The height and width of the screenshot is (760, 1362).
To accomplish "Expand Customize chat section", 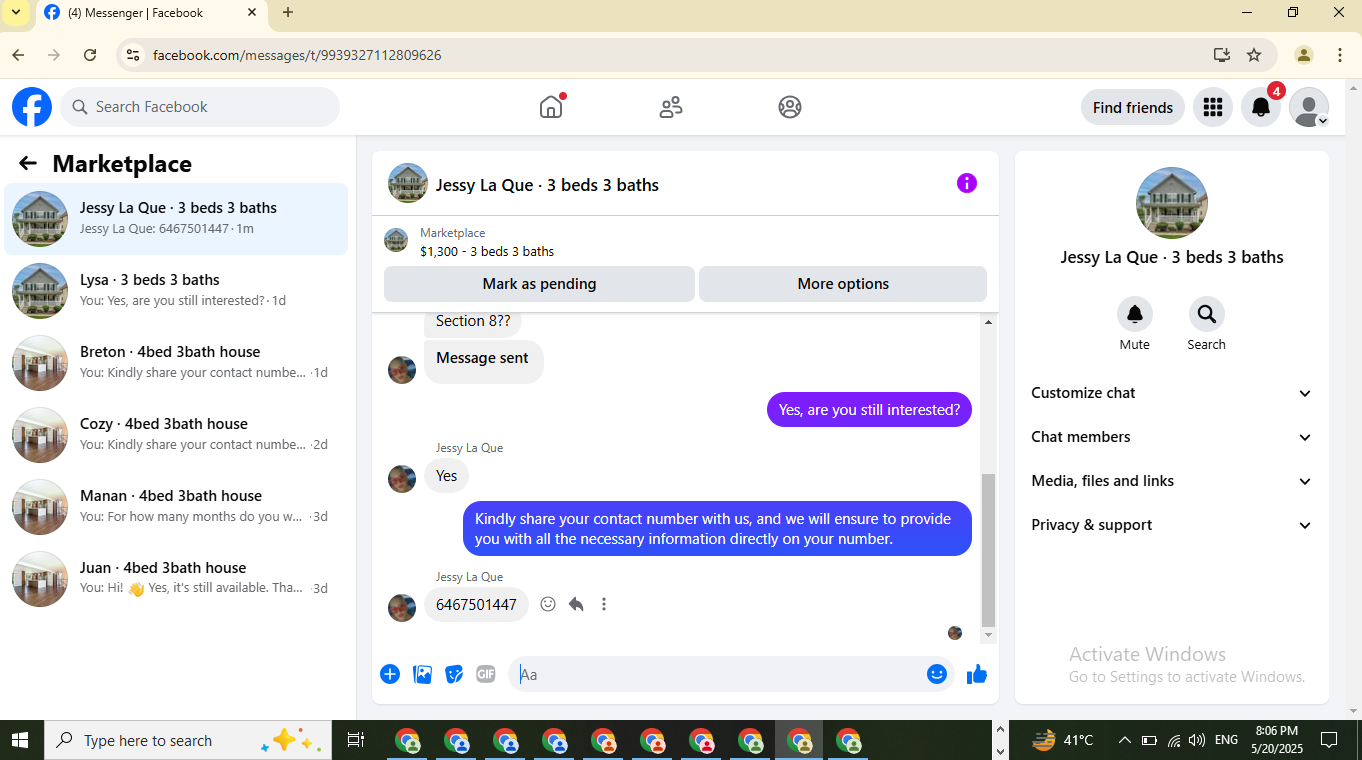I will tap(1172, 393).
